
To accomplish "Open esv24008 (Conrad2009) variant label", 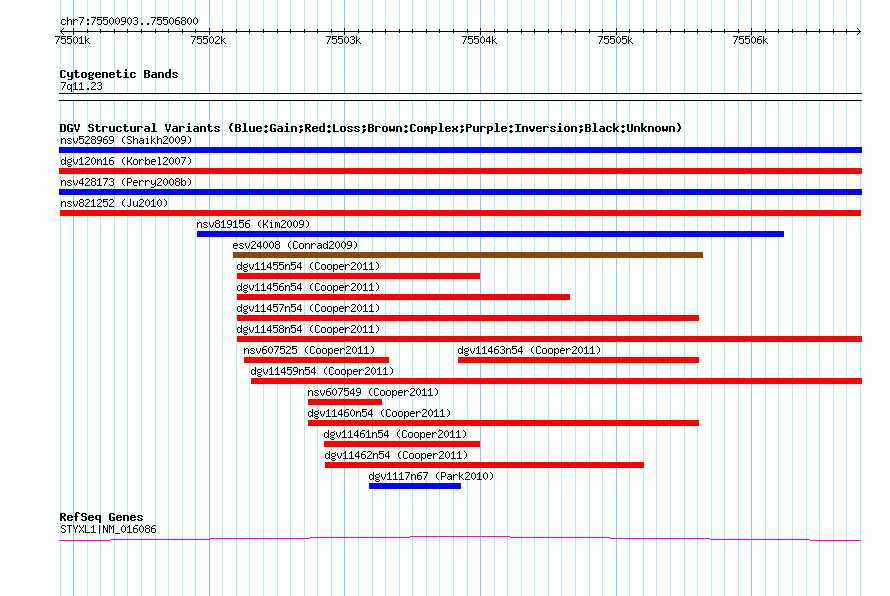I will (x=295, y=245).
